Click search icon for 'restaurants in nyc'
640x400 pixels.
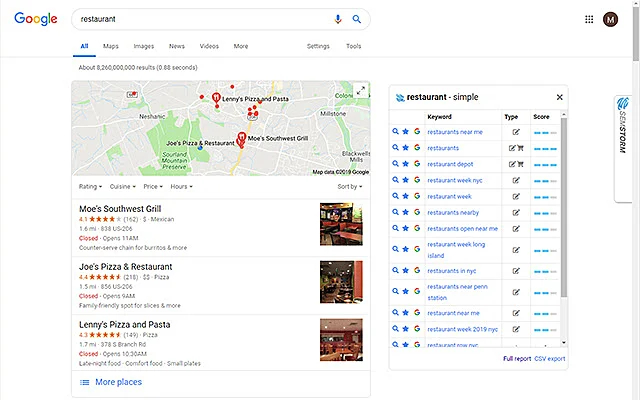[395, 270]
